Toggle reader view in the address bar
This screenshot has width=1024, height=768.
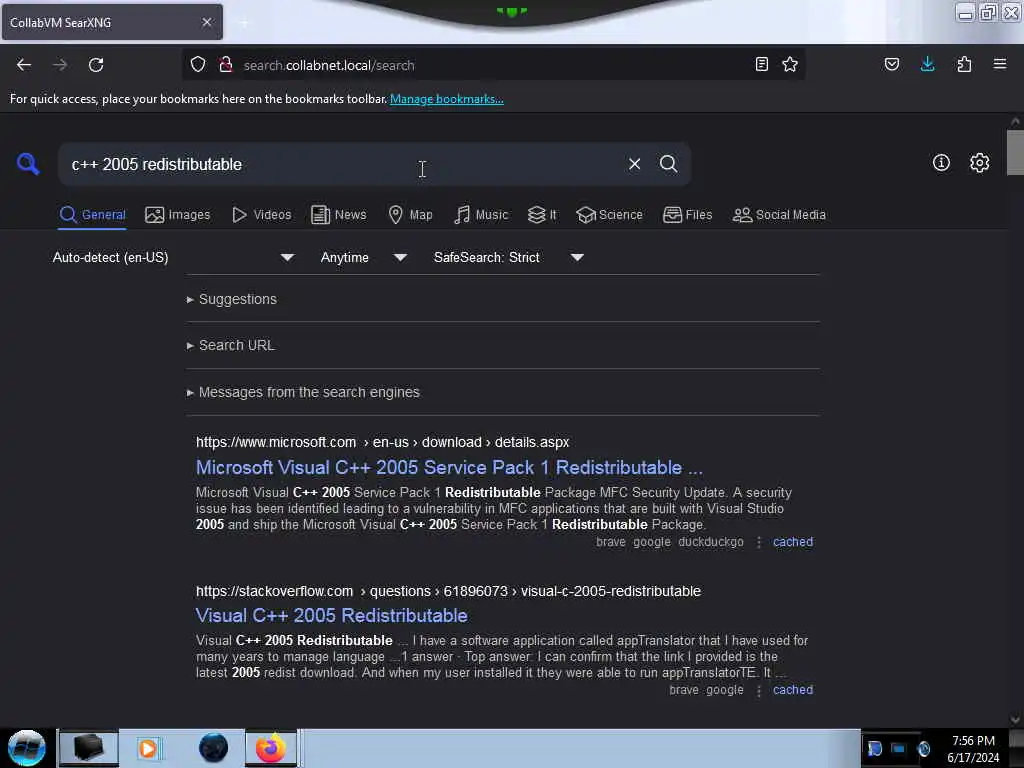click(x=761, y=64)
